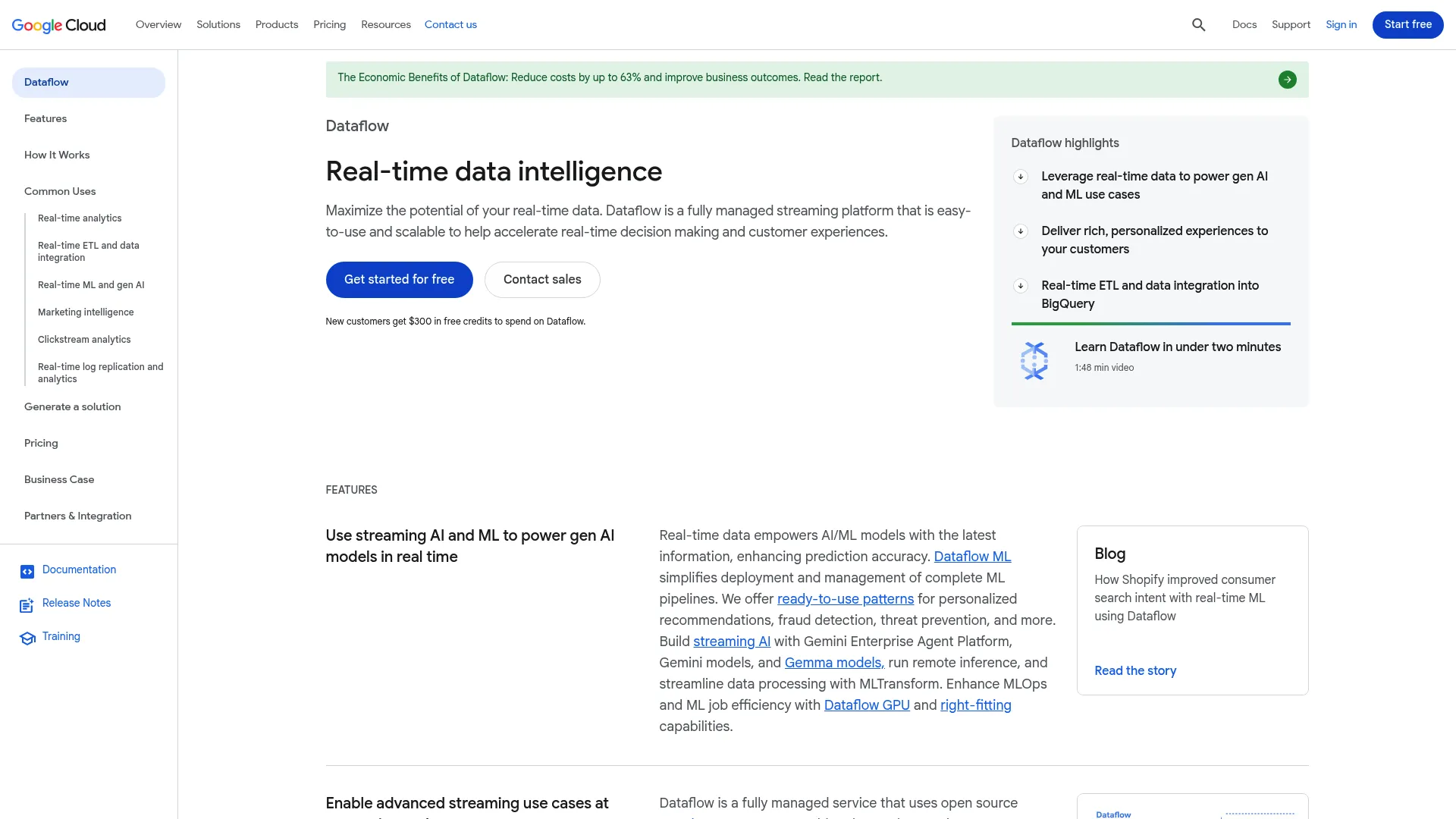Click the Google Cloud logo

pyautogui.click(x=59, y=25)
